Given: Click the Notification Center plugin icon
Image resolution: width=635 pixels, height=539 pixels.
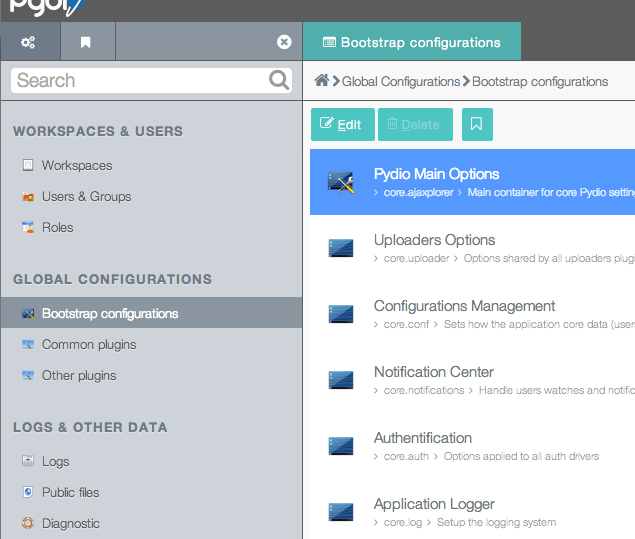Looking at the screenshot, I should [341, 380].
